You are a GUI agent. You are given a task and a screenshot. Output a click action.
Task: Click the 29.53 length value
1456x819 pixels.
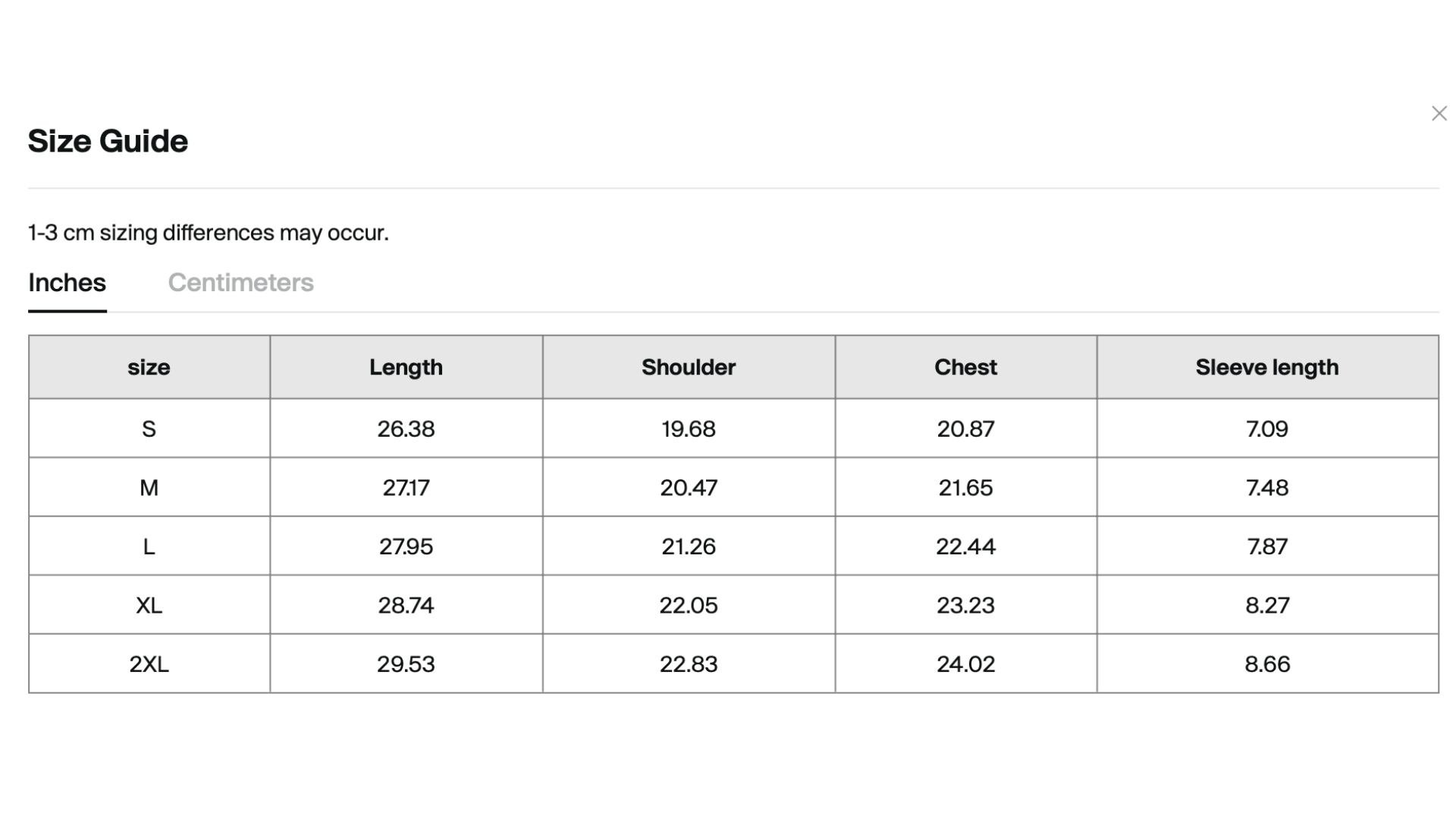pos(406,664)
